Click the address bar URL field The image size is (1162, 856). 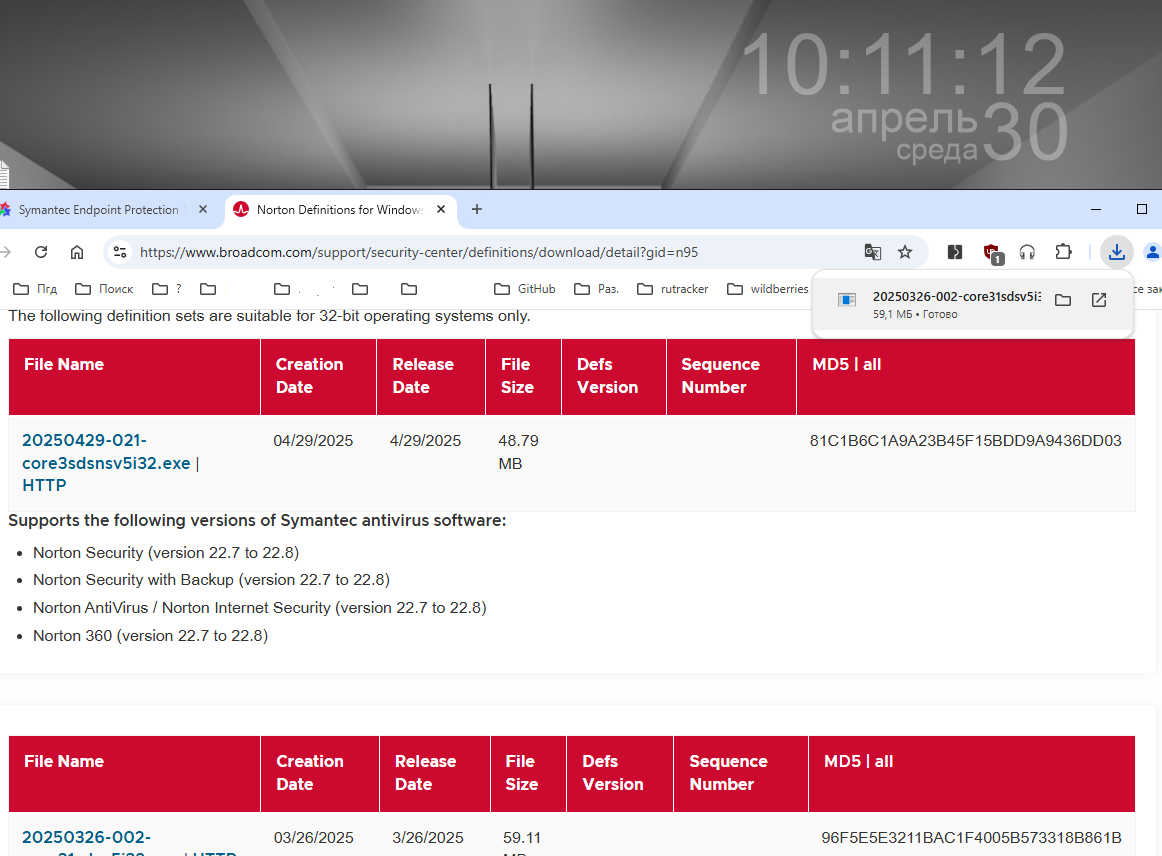[x=480, y=252]
